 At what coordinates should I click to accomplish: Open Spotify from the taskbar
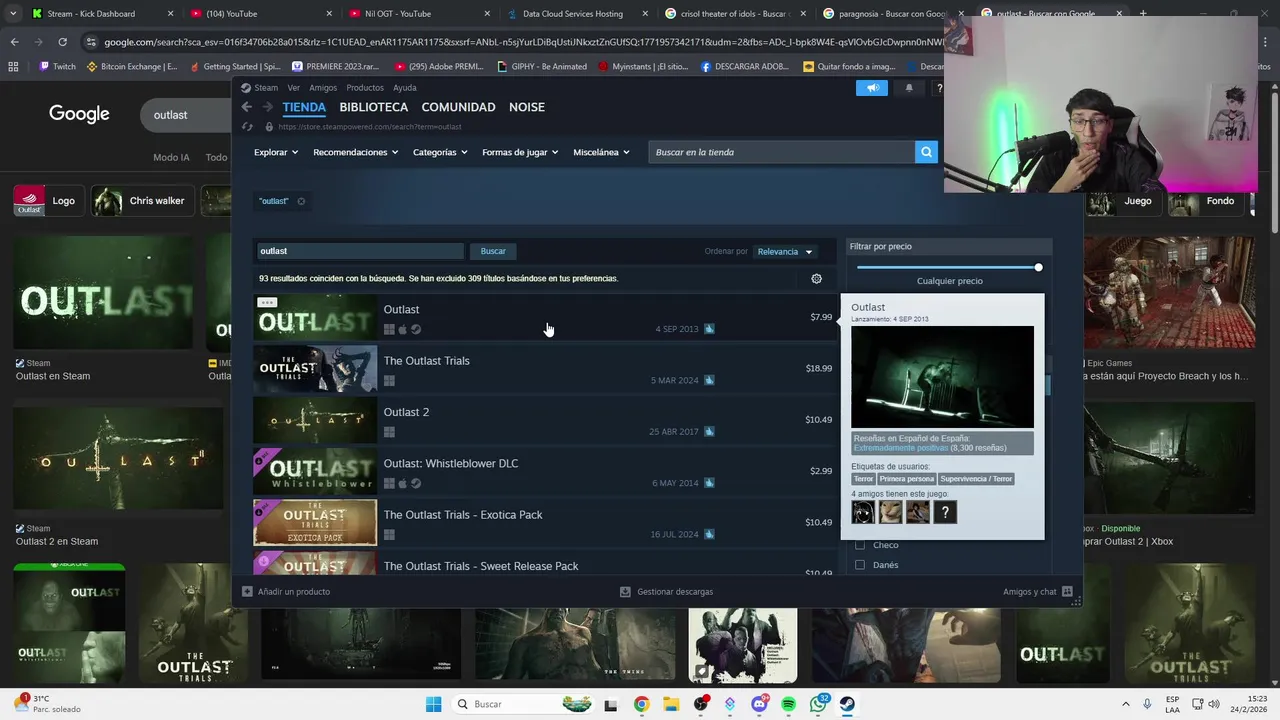pyautogui.click(x=788, y=704)
